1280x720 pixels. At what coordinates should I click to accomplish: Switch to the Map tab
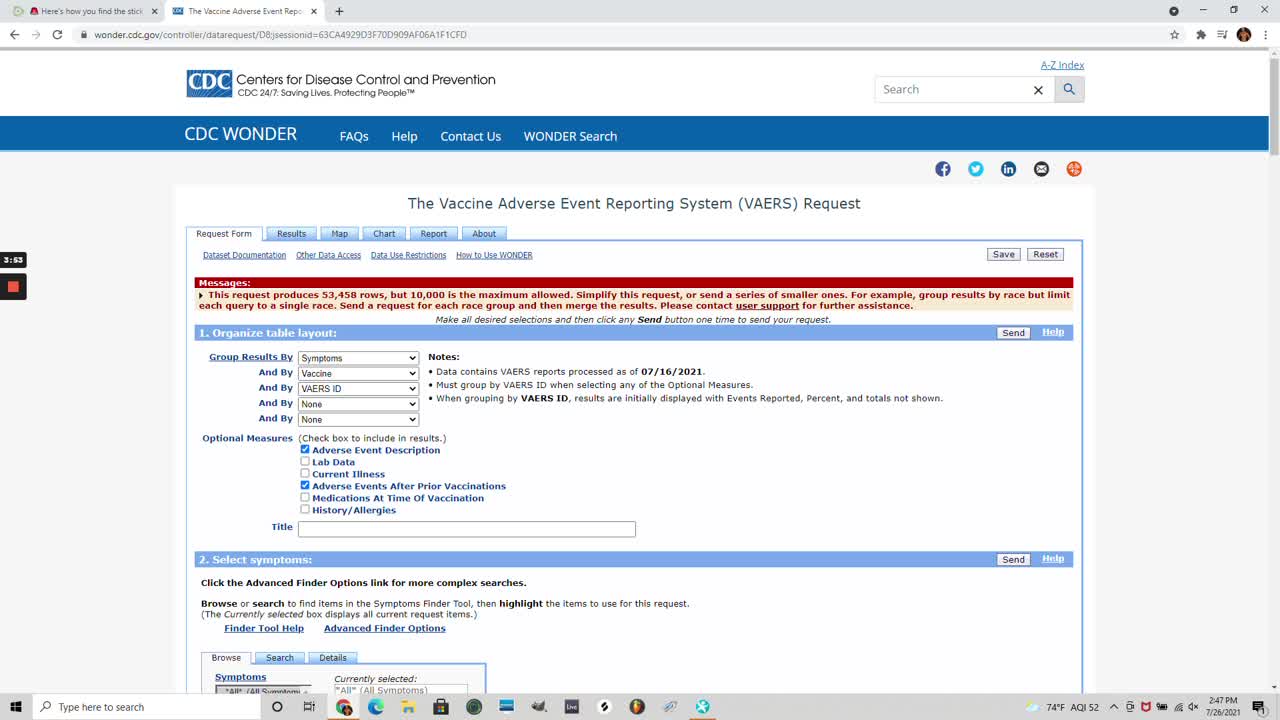tap(340, 234)
